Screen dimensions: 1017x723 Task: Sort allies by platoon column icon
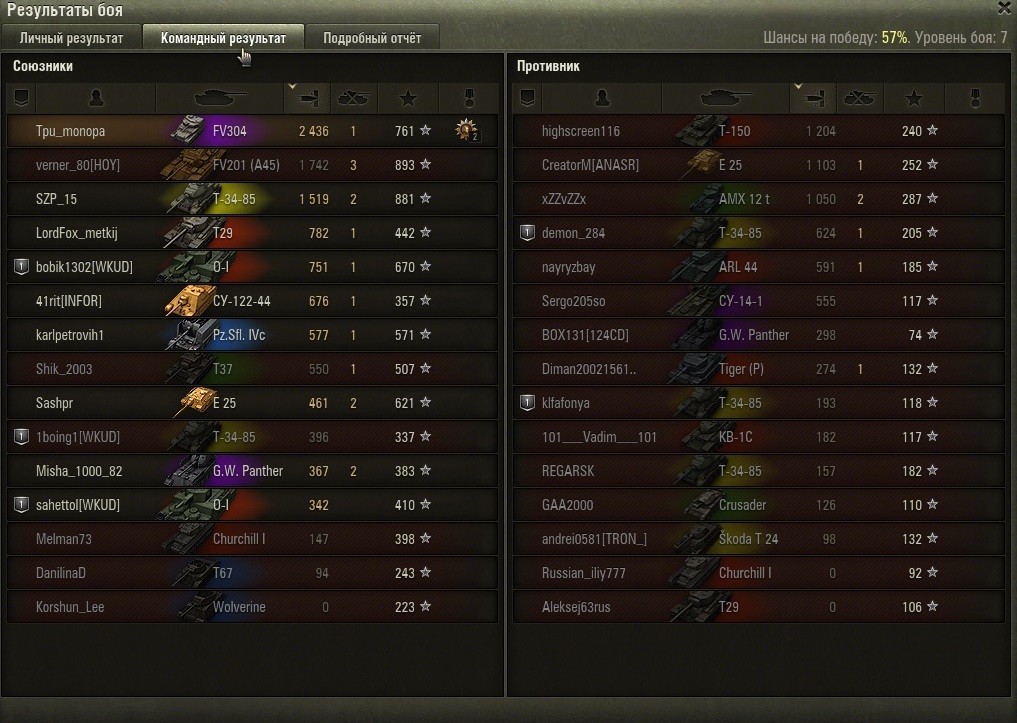21,99
